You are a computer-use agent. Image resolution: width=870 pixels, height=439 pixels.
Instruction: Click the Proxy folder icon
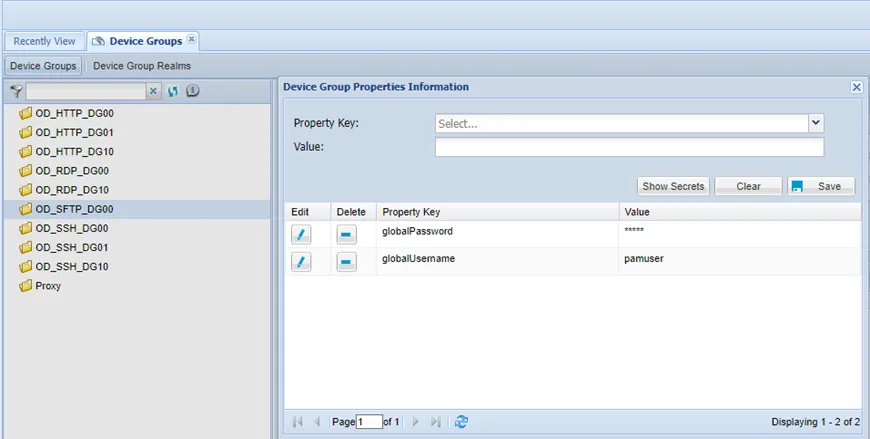(26, 286)
